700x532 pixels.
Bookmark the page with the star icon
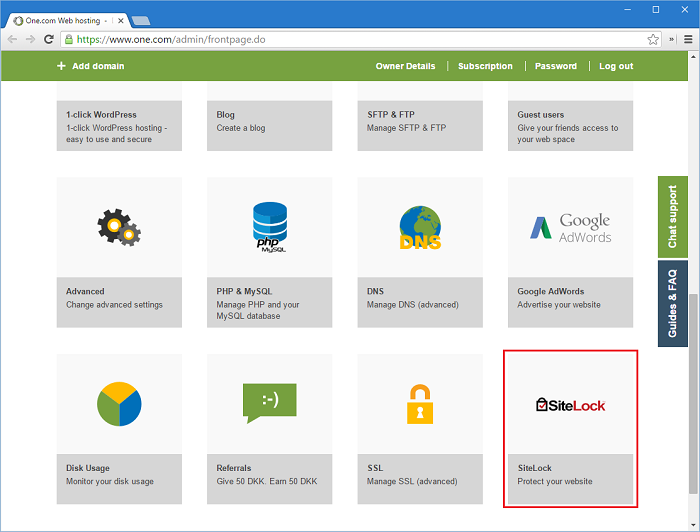click(653, 39)
